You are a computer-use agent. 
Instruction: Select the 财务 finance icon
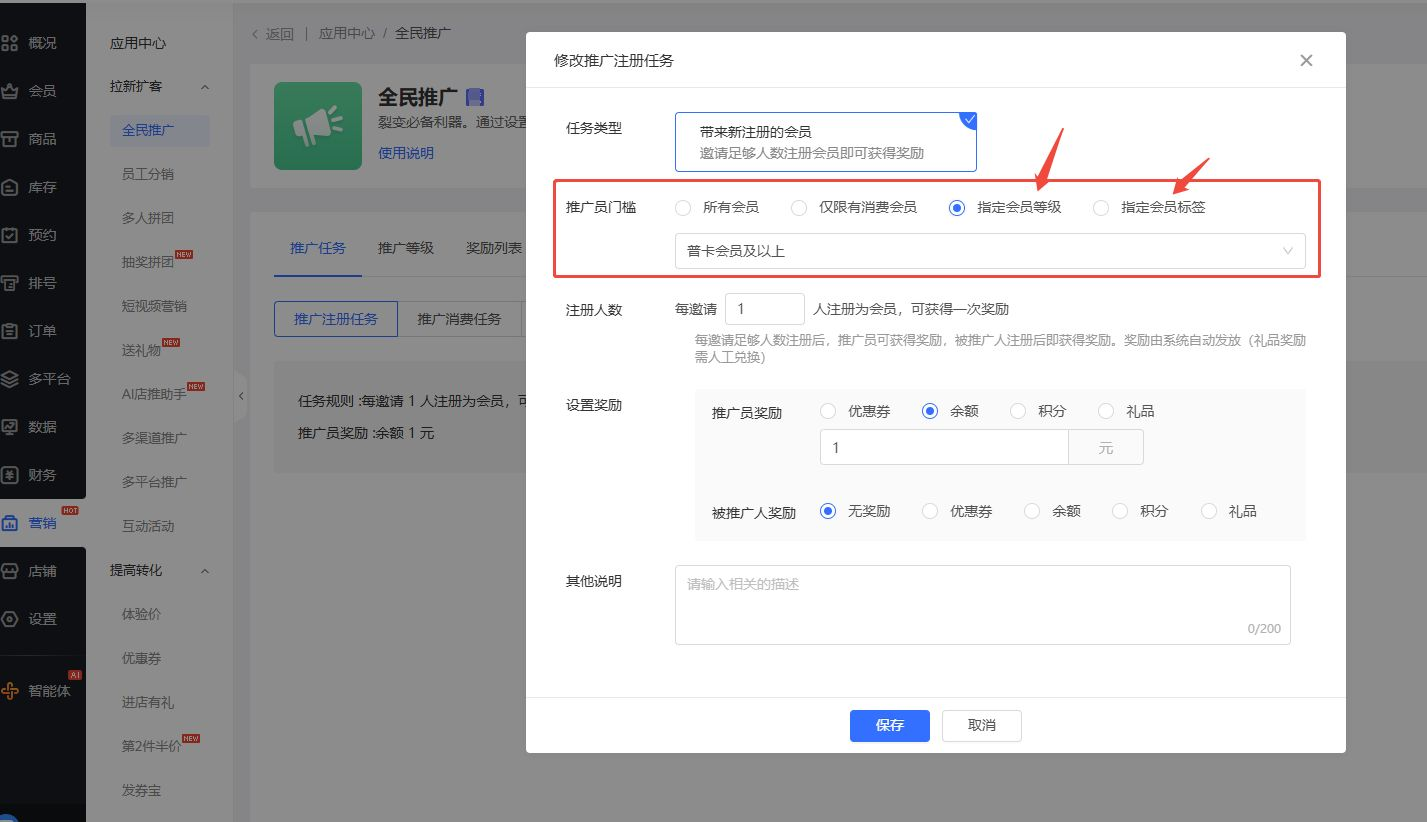(x=43, y=474)
